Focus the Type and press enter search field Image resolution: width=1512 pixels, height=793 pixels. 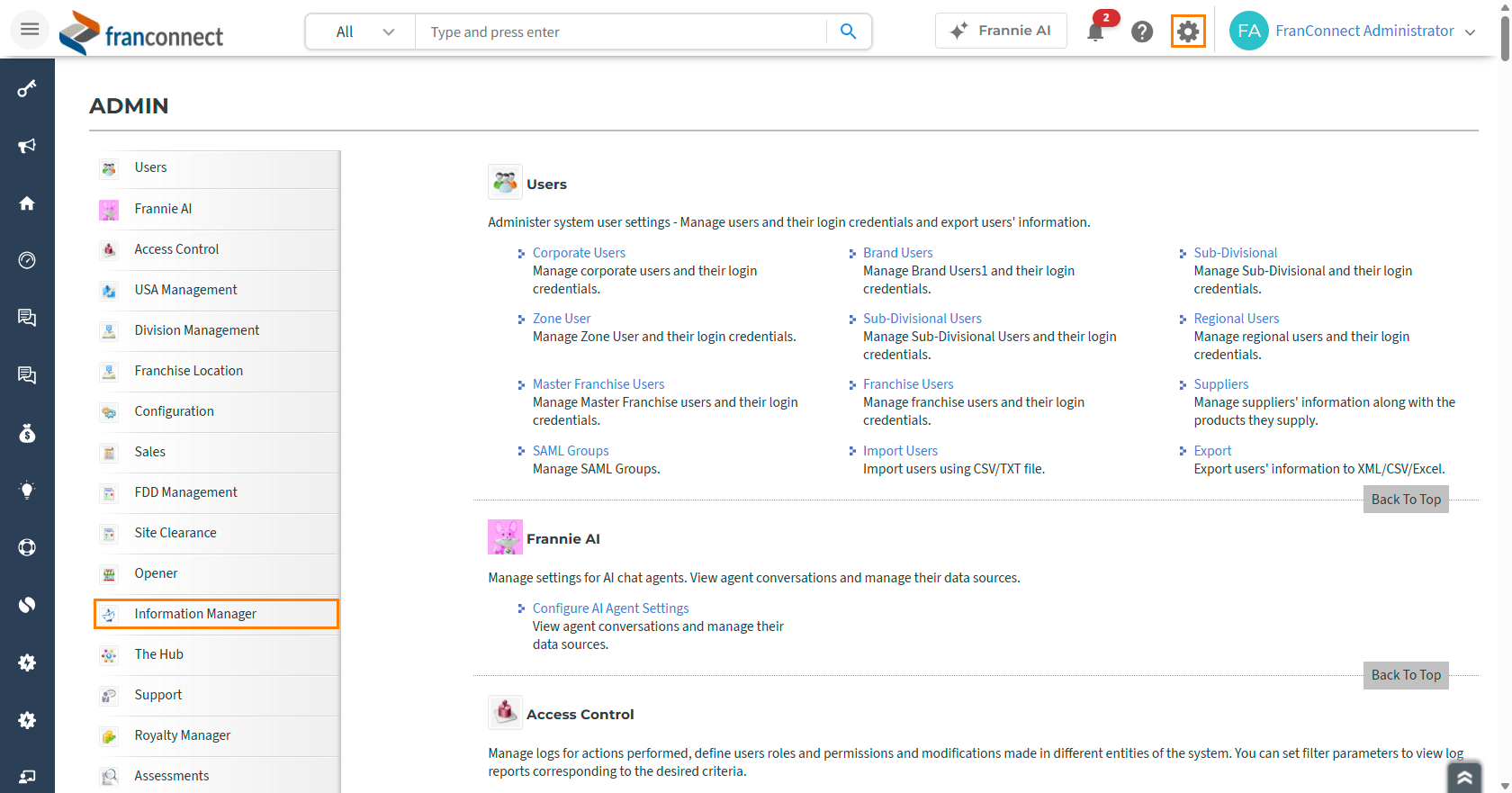coord(621,32)
